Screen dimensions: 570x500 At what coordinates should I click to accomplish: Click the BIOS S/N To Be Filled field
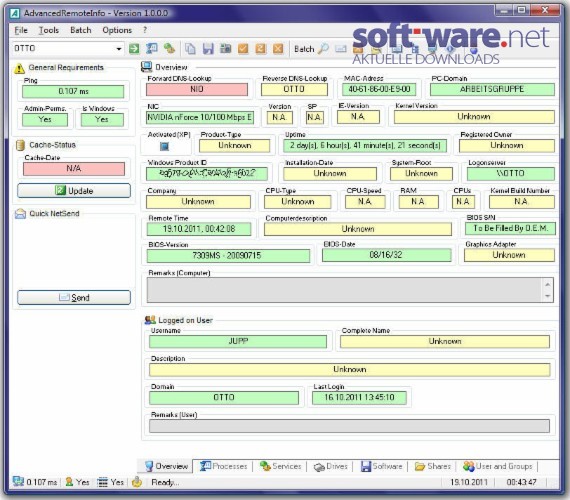pos(510,229)
